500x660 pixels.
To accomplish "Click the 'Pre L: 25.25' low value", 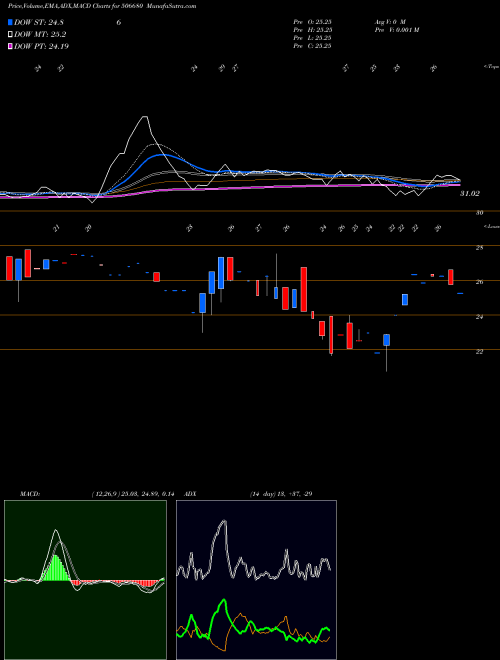I will tap(312, 38).
